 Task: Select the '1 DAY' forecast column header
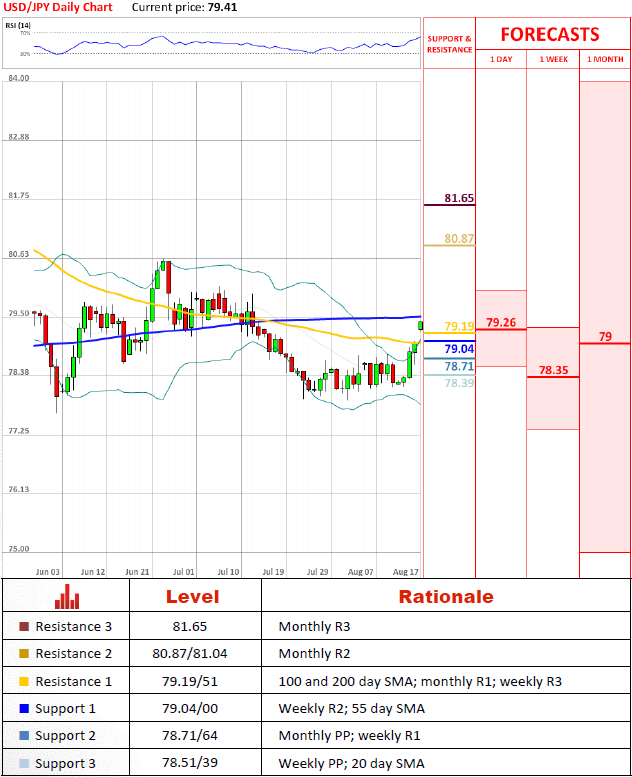click(501, 59)
